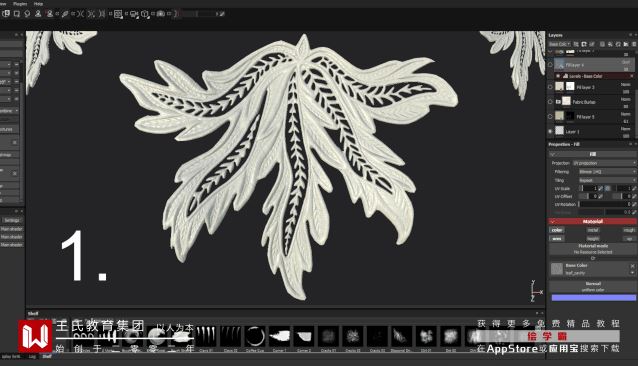This screenshot has width=638, height=366.
Task: Toggle visibility of Layer 1
Action: 551,131
